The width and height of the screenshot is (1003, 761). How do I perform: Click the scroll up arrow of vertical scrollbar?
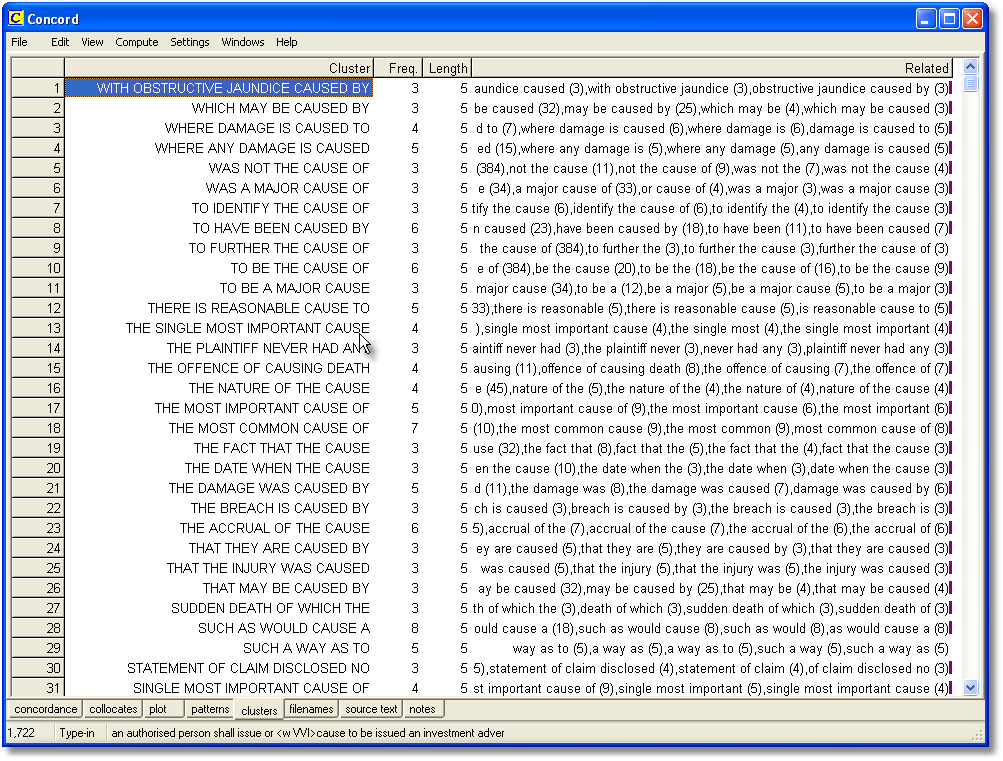(970, 68)
